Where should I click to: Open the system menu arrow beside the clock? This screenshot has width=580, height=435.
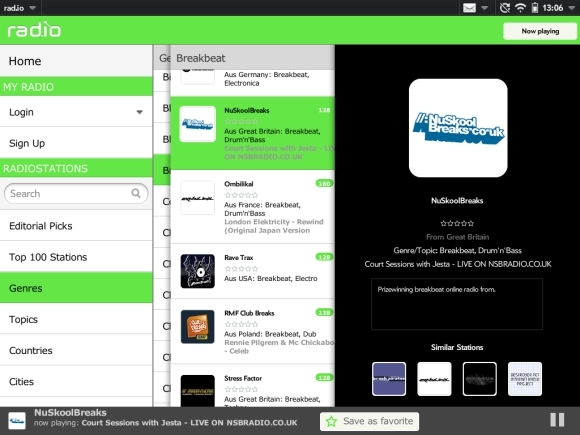point(571,8)
